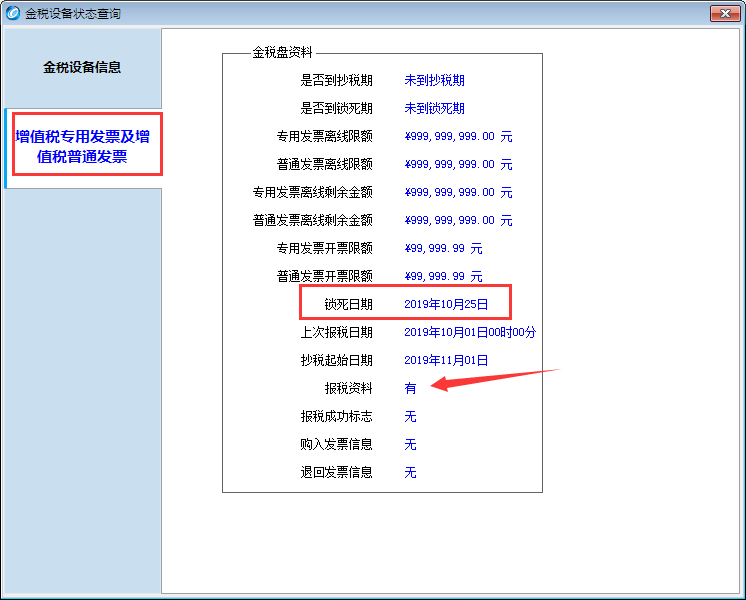
Task: Click the date 2019年11月01日
Action: point(446,361)
